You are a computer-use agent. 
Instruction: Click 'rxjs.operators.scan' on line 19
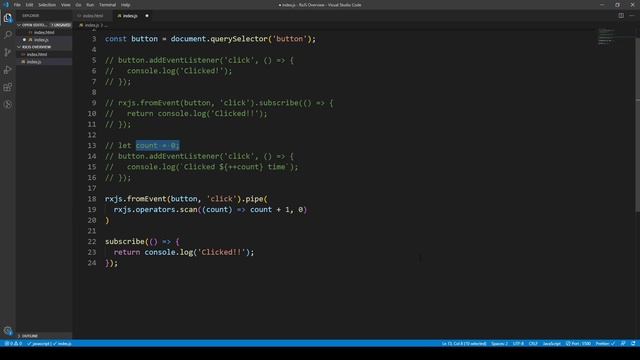[156, 210]
